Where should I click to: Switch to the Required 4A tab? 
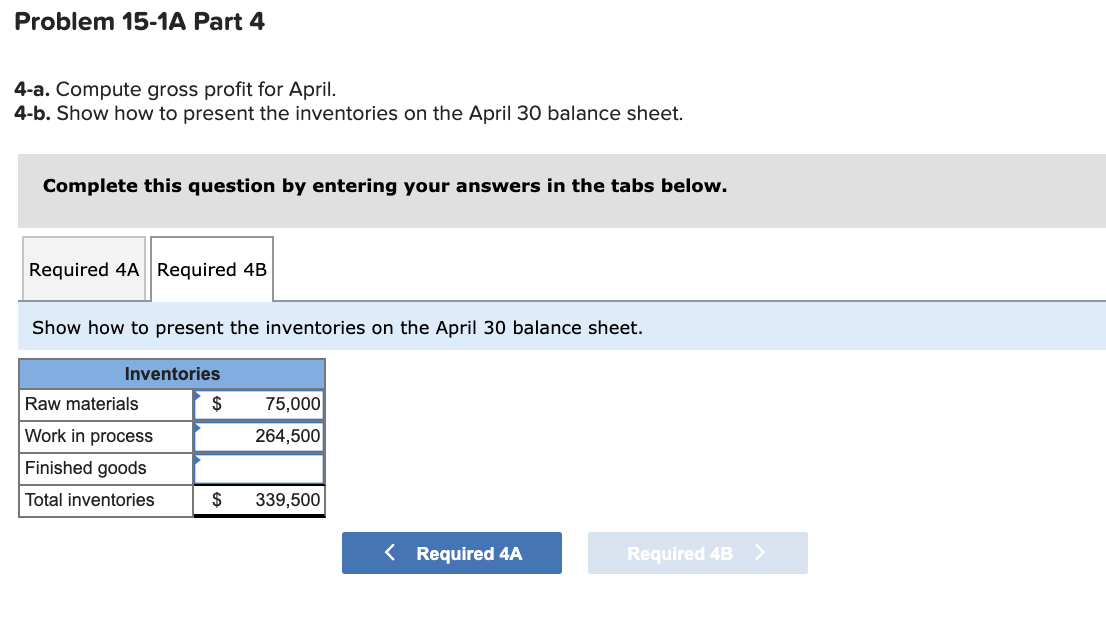coord(84,269)
